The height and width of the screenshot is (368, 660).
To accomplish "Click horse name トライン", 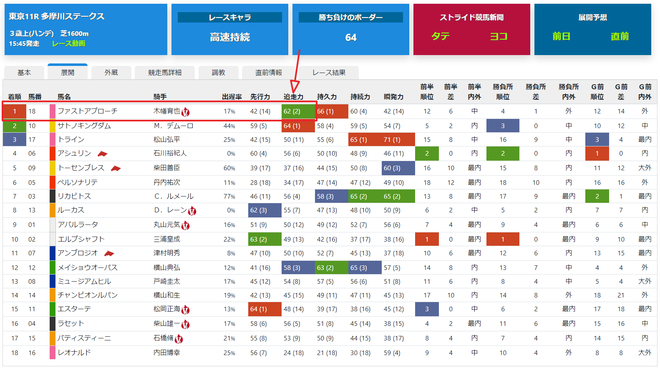I will pyautogui.click(x=71, y=139).
